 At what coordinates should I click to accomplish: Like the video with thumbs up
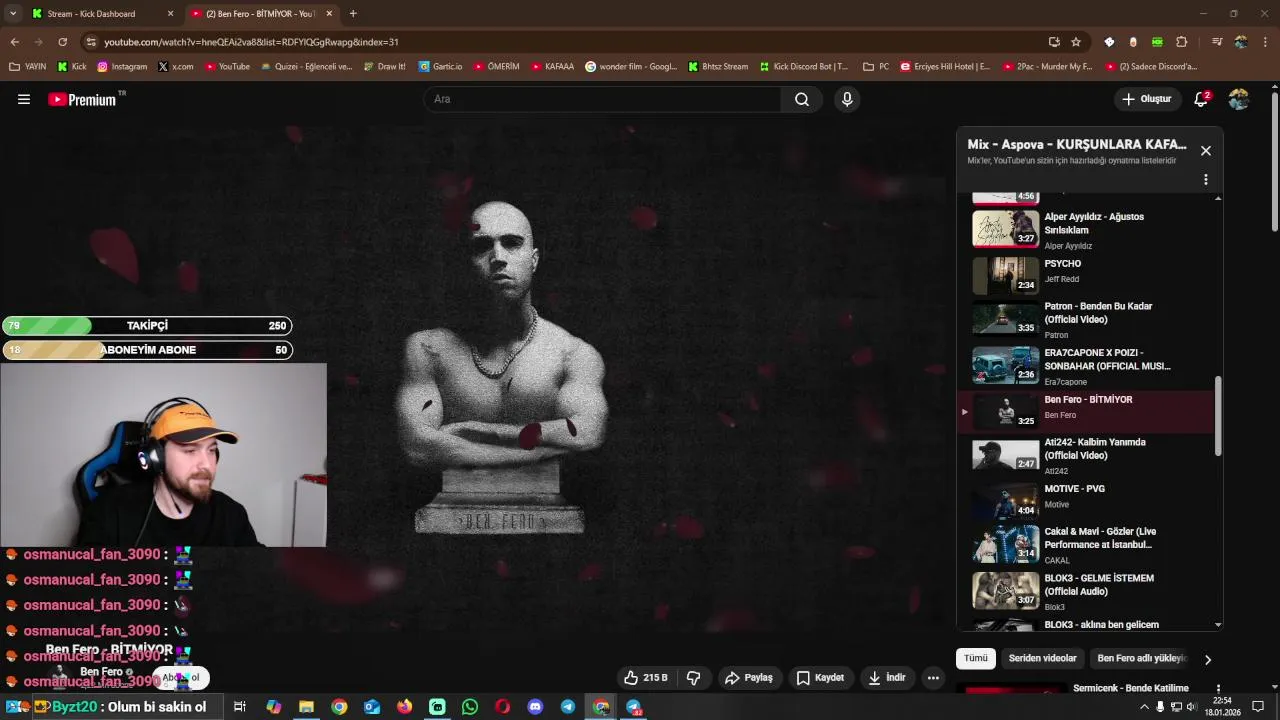click(x=645, y=677)
